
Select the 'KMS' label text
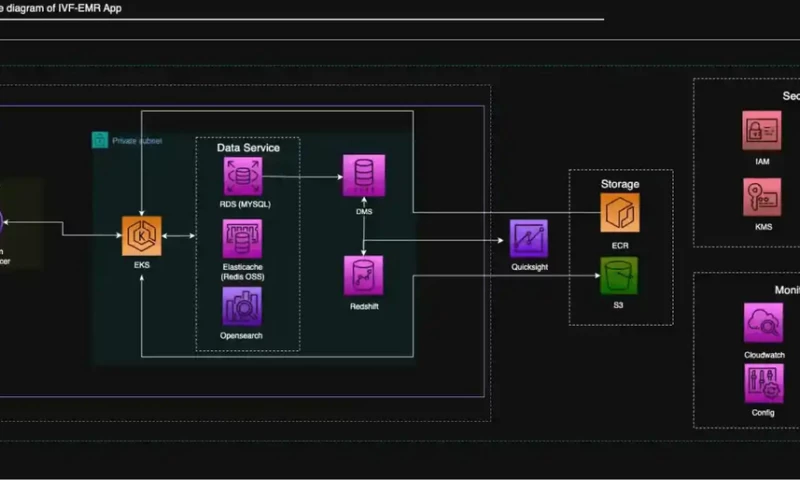763,227
